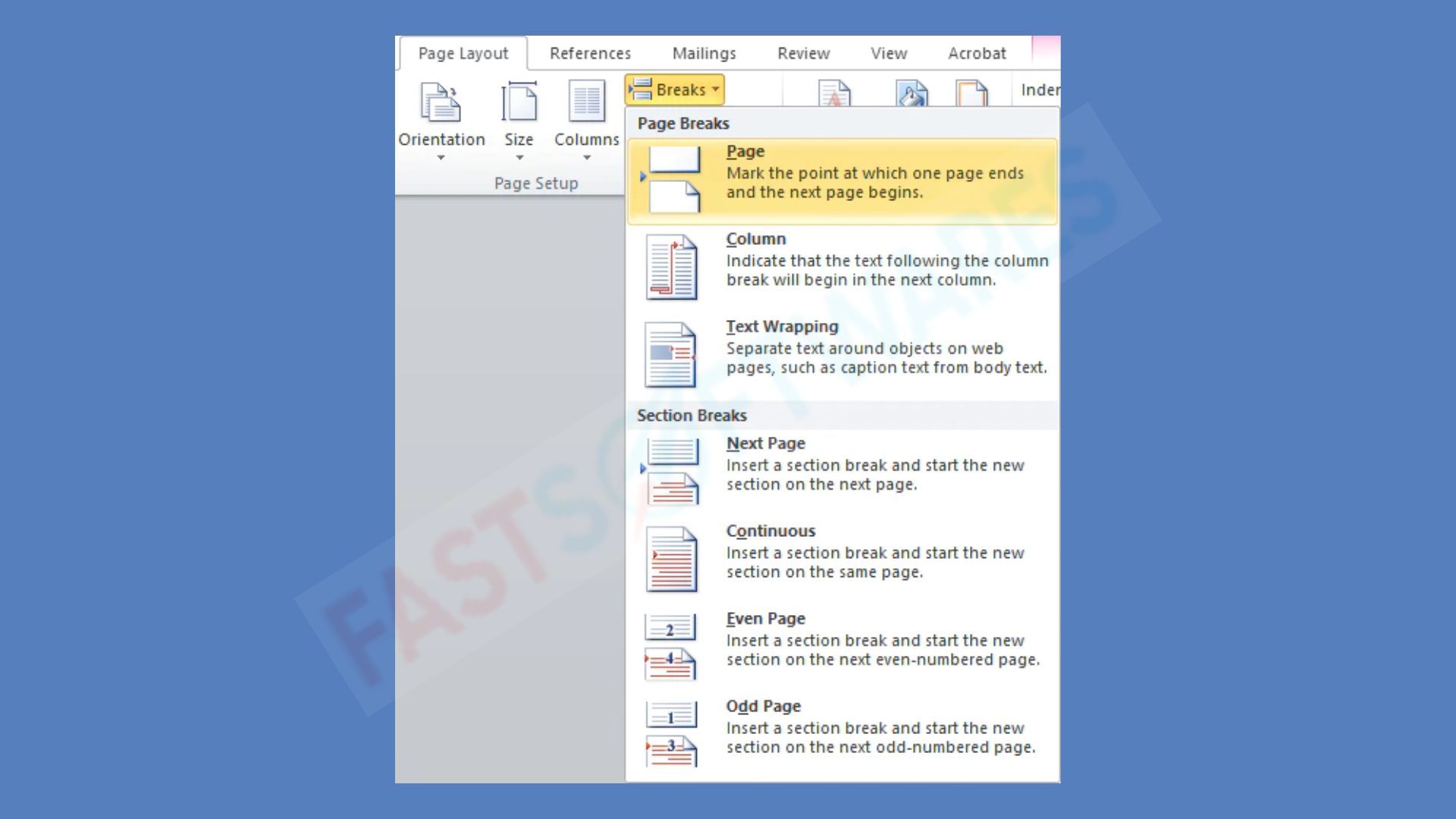The height and width of the screenshot is (819, 1456).
Task: Click the Next Page section break icon
Action: [671, 472]
